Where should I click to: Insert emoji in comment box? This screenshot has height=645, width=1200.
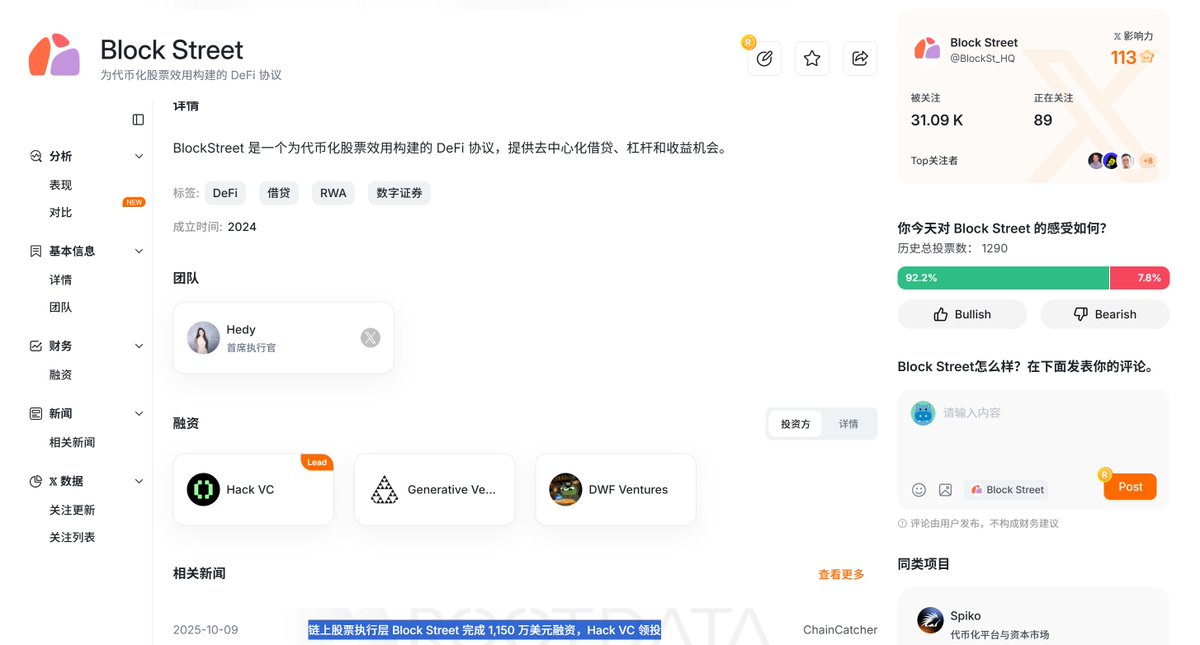pyautogui.click(x=919, y=489)
